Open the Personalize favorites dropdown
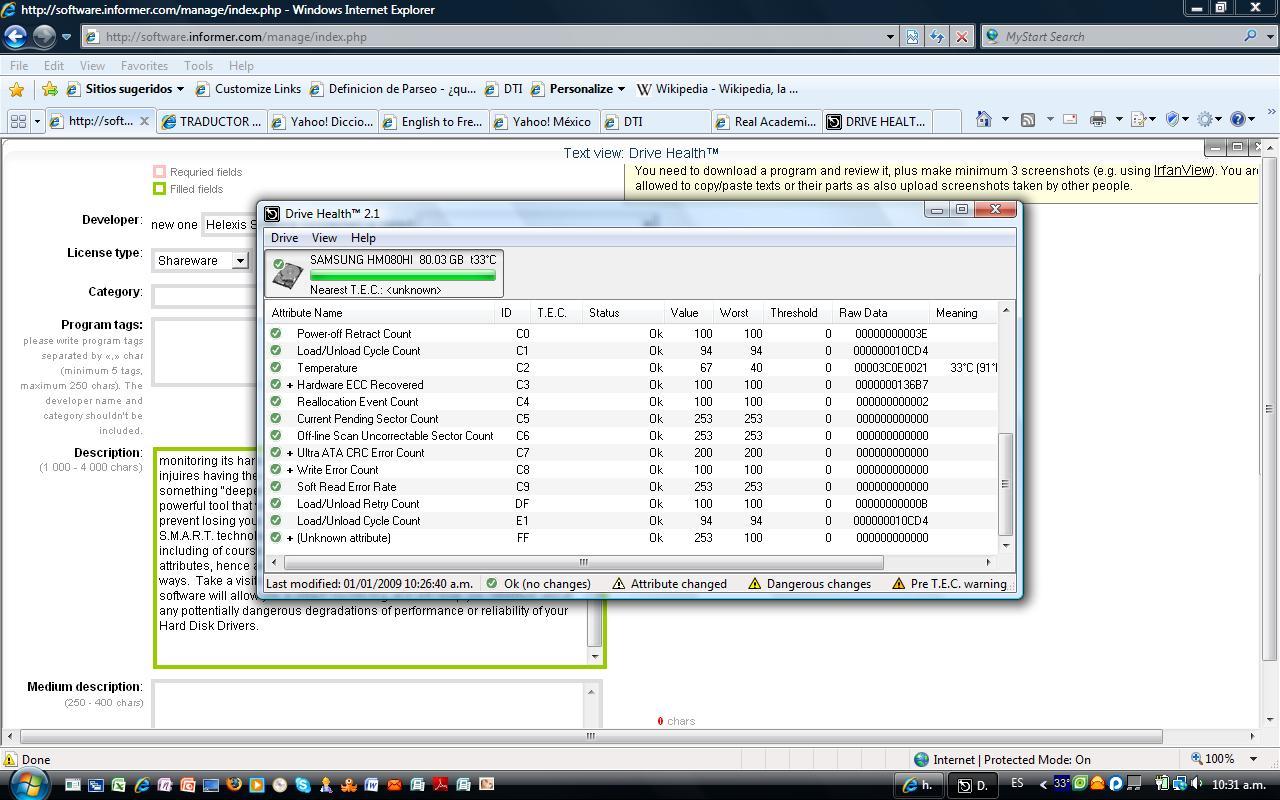 coord(621,89)
